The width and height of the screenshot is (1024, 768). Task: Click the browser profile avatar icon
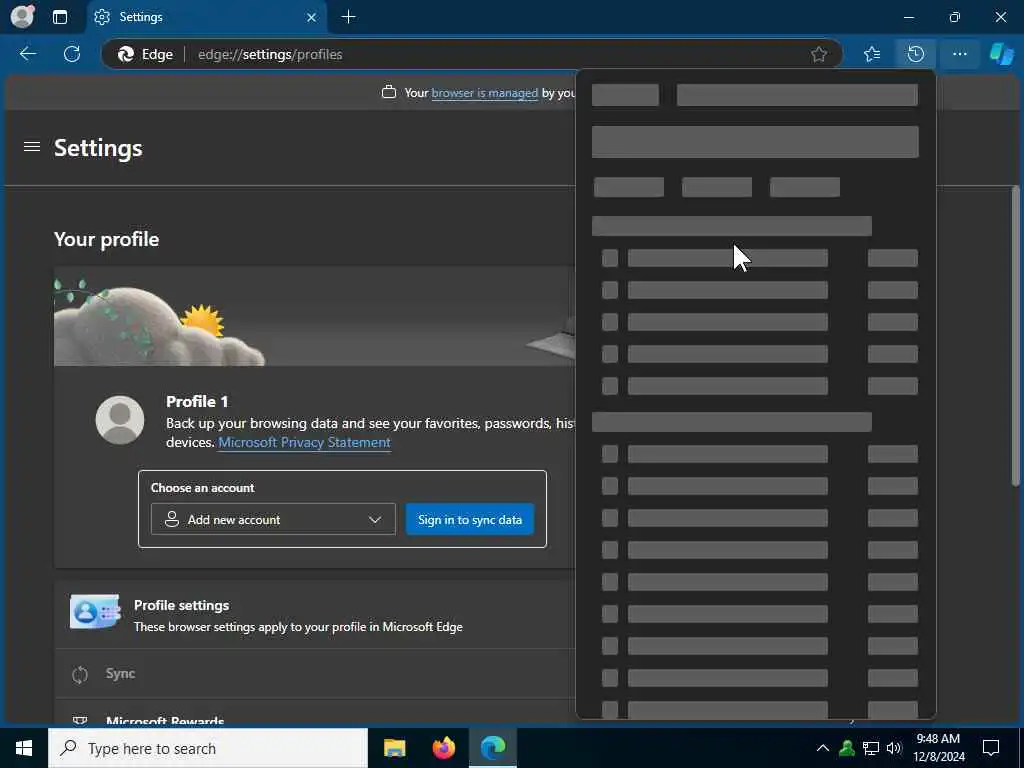click(22, 17)
